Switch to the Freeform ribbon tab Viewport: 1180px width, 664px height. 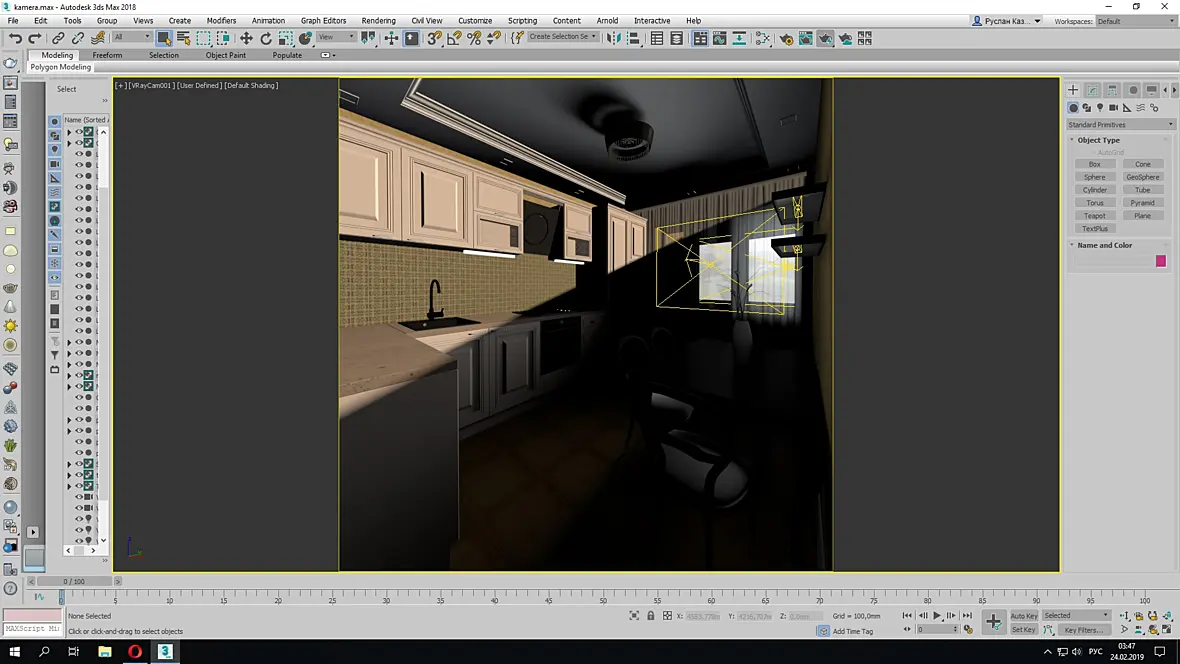click(107, 55)
